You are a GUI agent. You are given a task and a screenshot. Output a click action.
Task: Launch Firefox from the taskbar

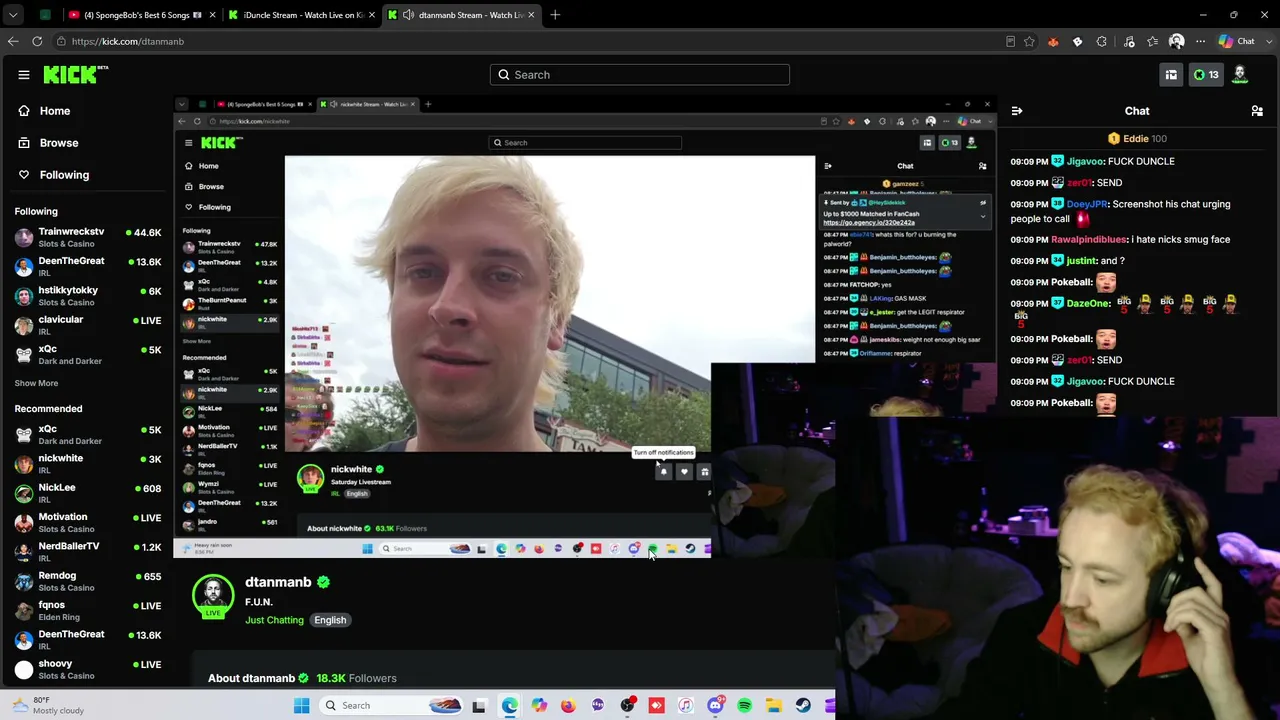(568, 706)
